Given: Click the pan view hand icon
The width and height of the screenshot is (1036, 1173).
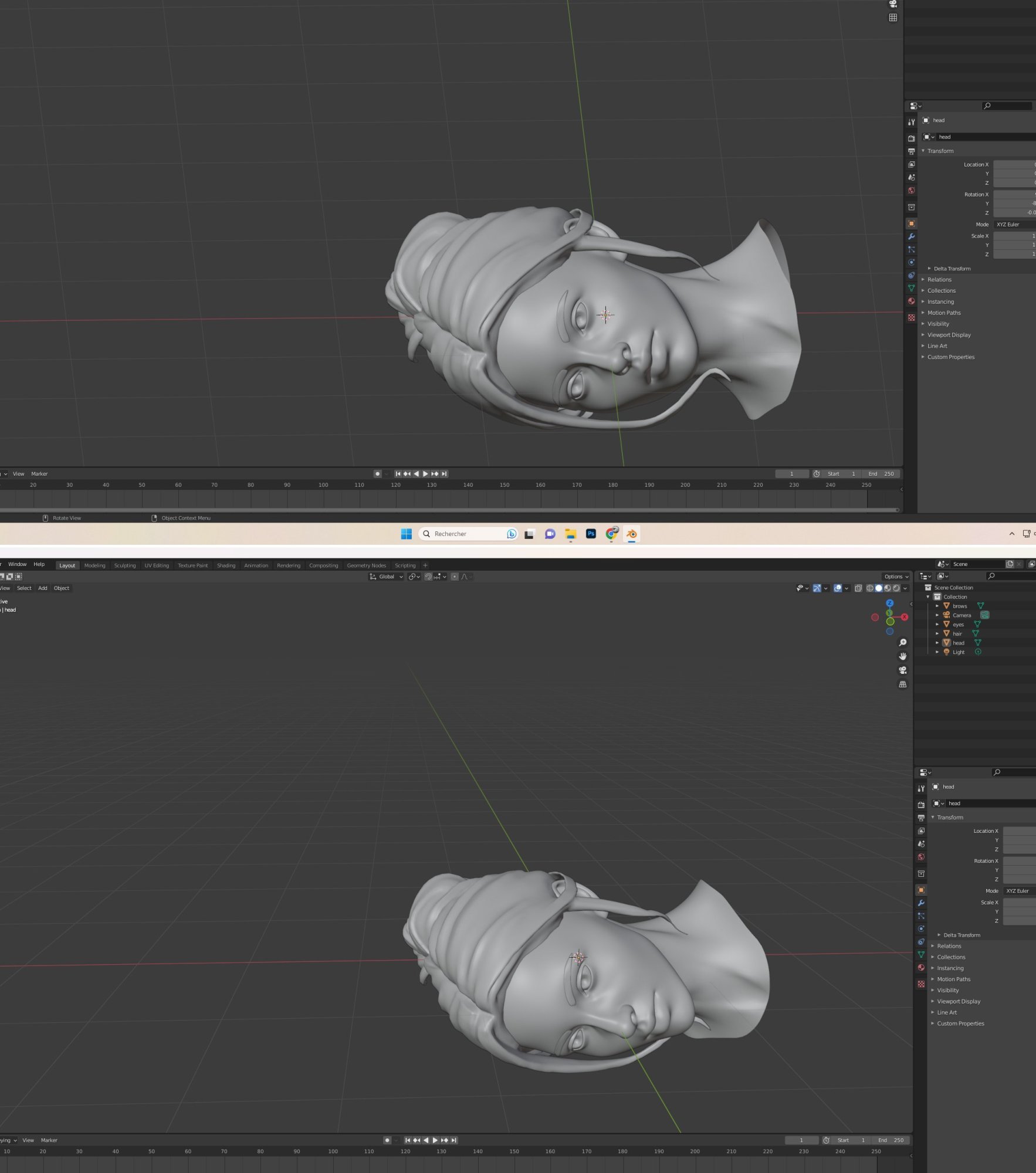Looking at the screenshot, I should (902, 656).
